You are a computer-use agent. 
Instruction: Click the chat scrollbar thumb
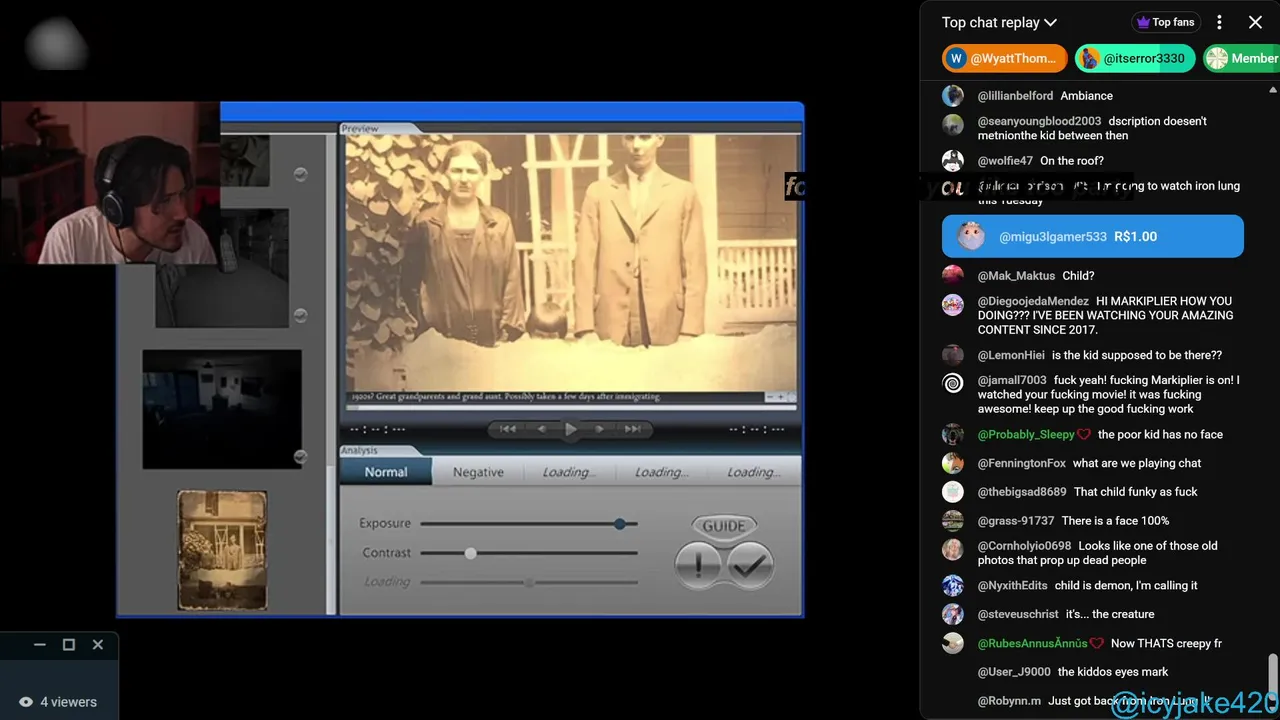[x=1272, y=673]
